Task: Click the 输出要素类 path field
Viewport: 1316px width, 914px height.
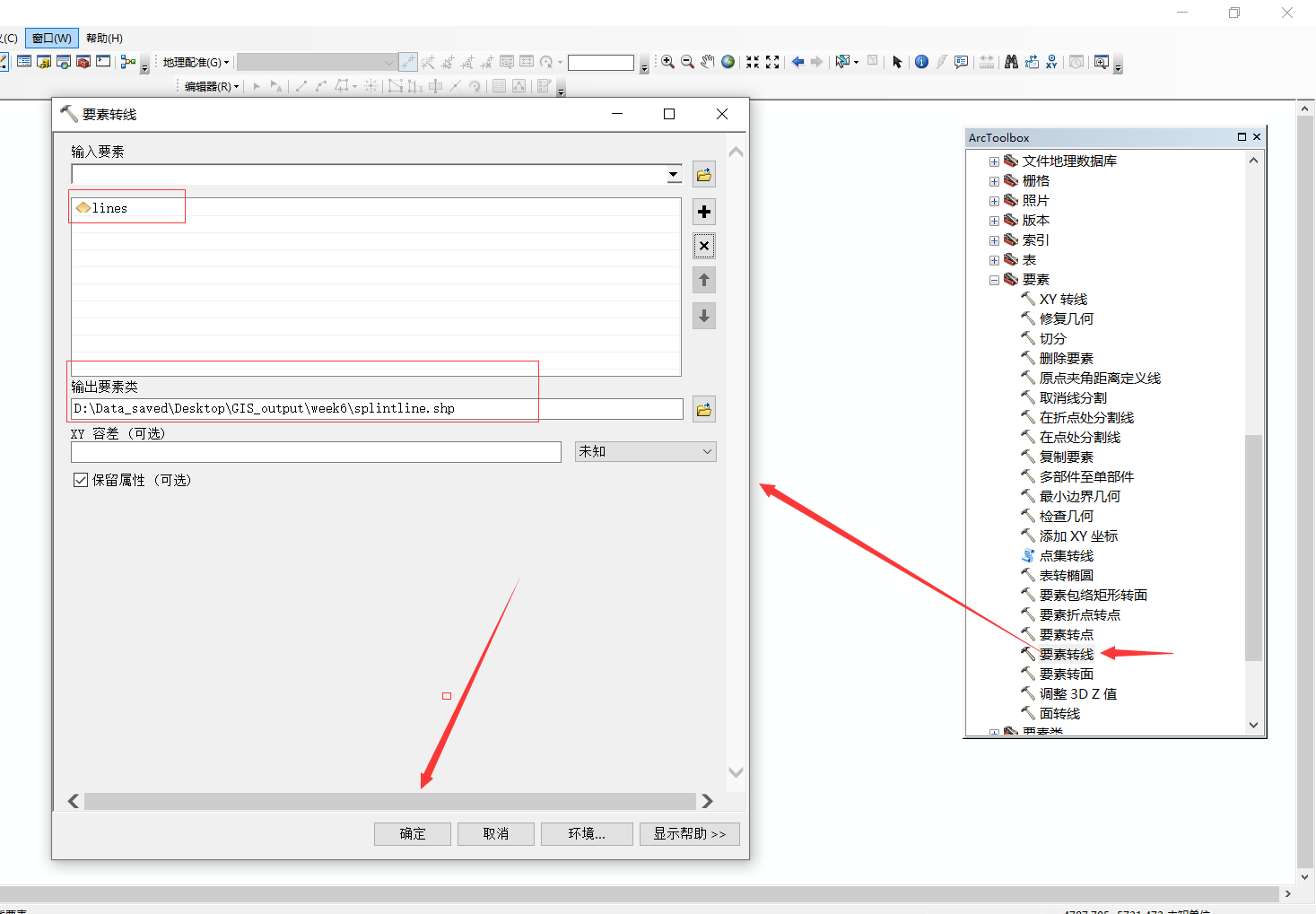Action: [377, 408]
